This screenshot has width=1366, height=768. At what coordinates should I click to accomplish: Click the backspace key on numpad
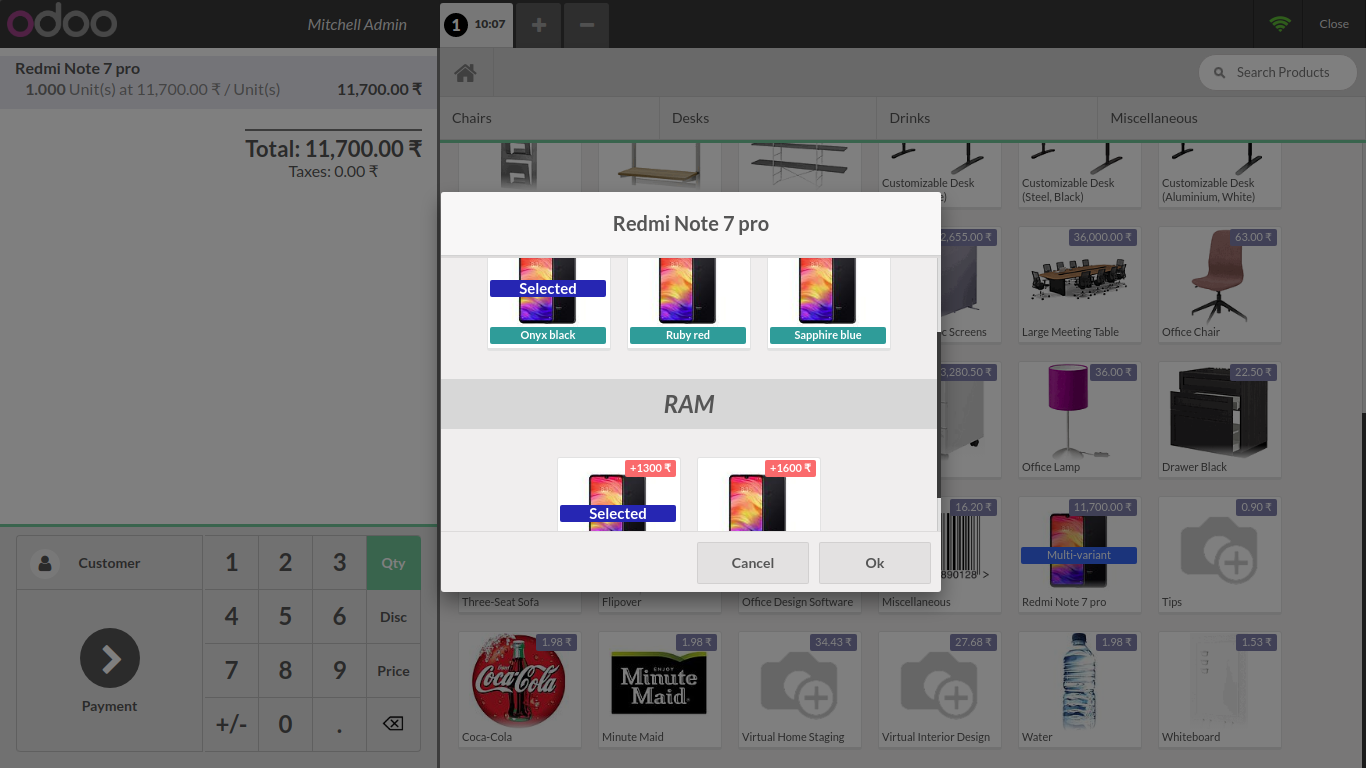point(393,724)
